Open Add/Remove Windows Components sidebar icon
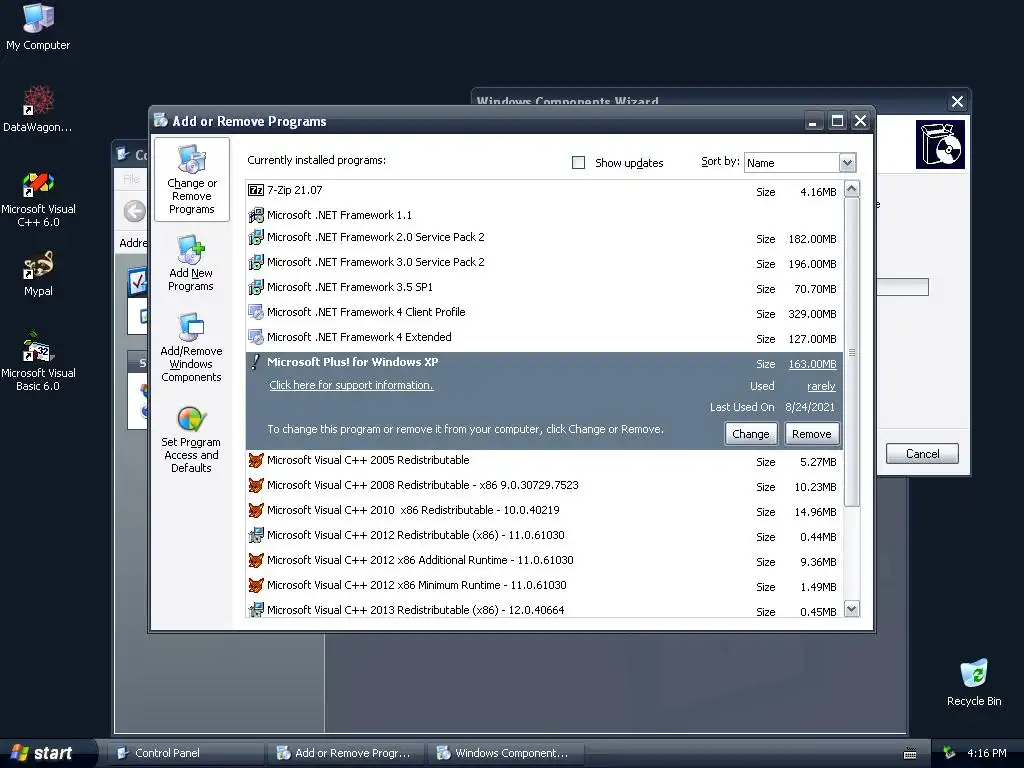The height and width of the screenshot is (768, 1024). pos(191,347)
